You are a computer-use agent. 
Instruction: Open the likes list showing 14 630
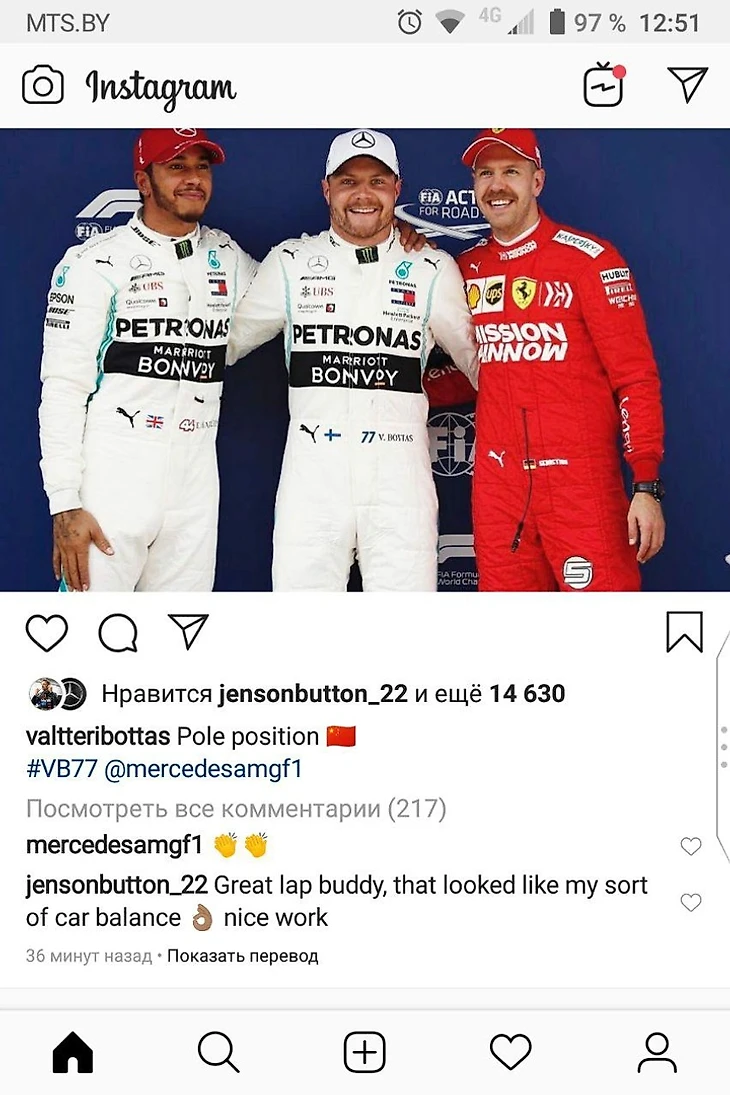click(x=527, y=693)
